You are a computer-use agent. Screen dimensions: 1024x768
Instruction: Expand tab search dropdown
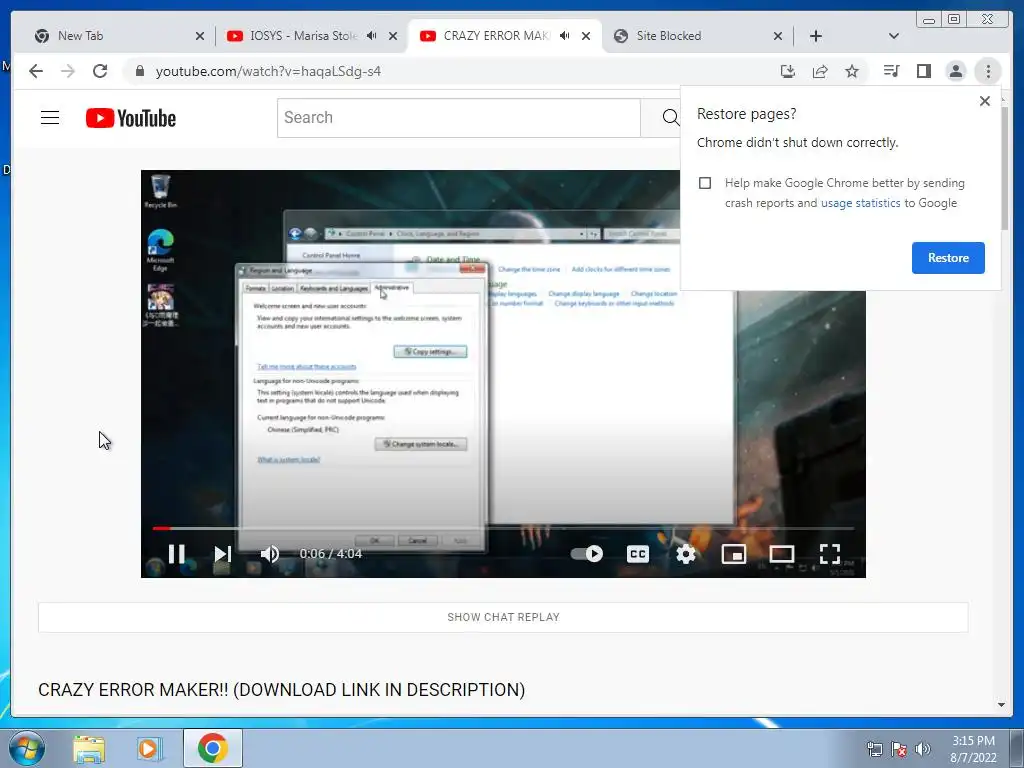pos(894,36)
